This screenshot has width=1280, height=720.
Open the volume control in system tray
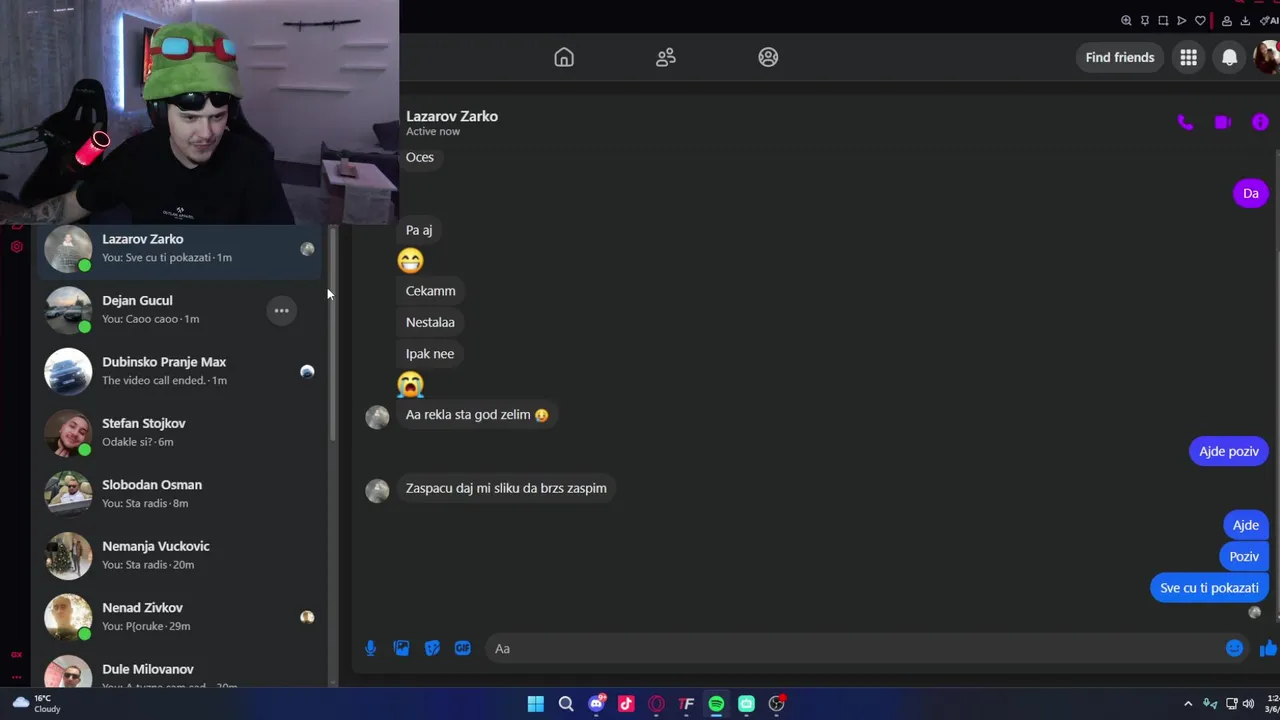1250,704
